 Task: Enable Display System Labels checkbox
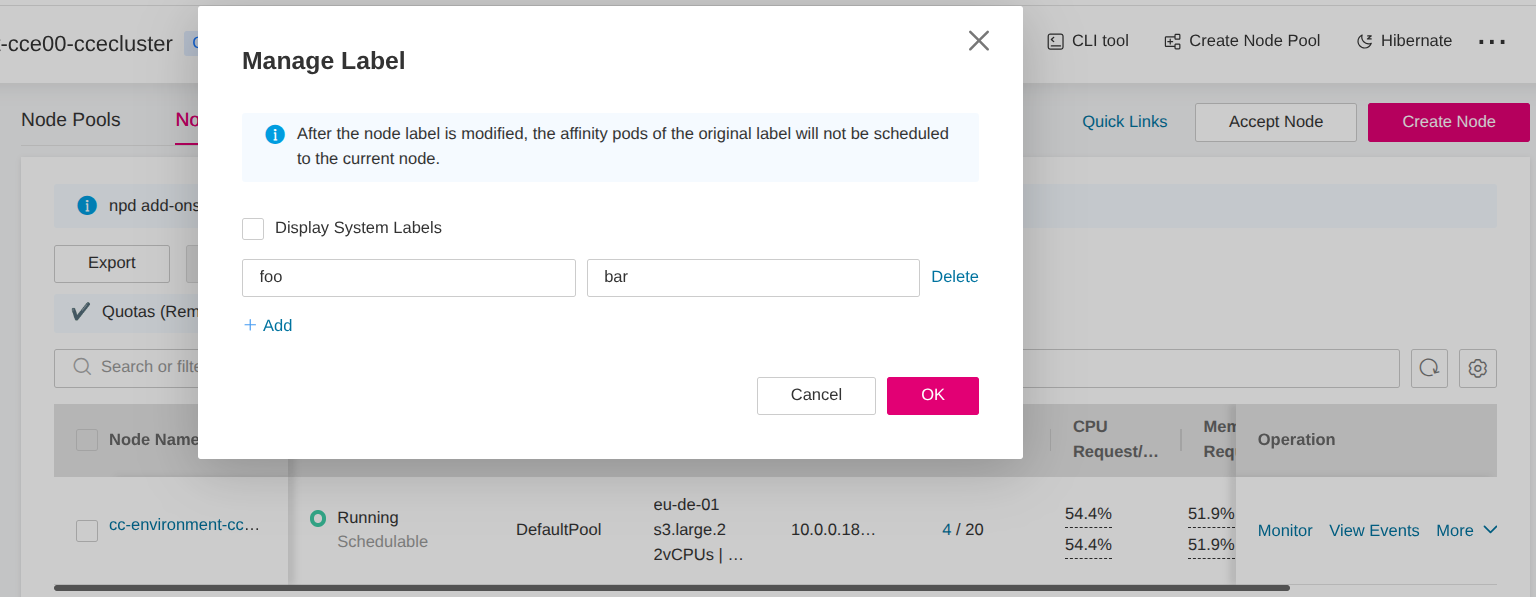[x=253, y=229]
